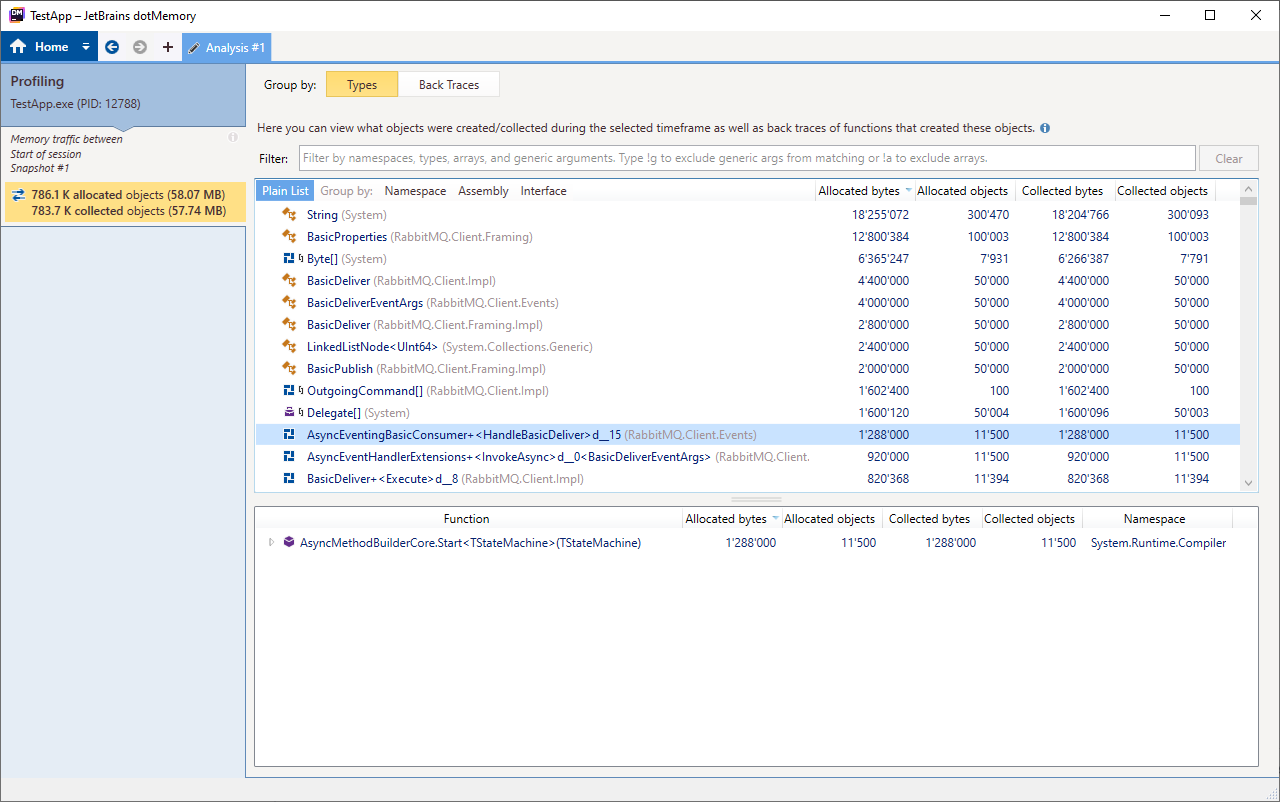Click the types list scrollbar thumb
Screen dimensions: 1280x802
(x=1248, y=200)
